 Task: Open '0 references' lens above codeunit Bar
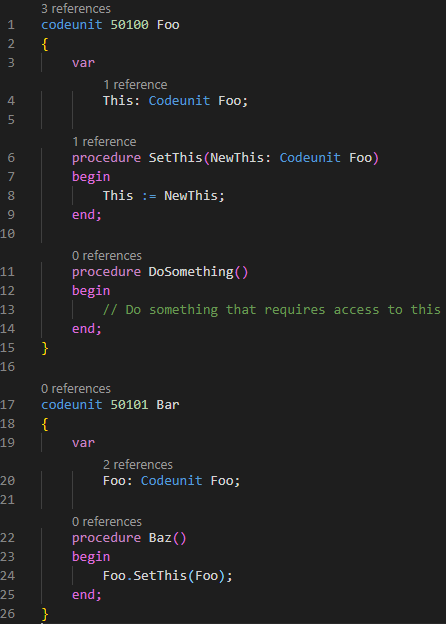point(76,388)
